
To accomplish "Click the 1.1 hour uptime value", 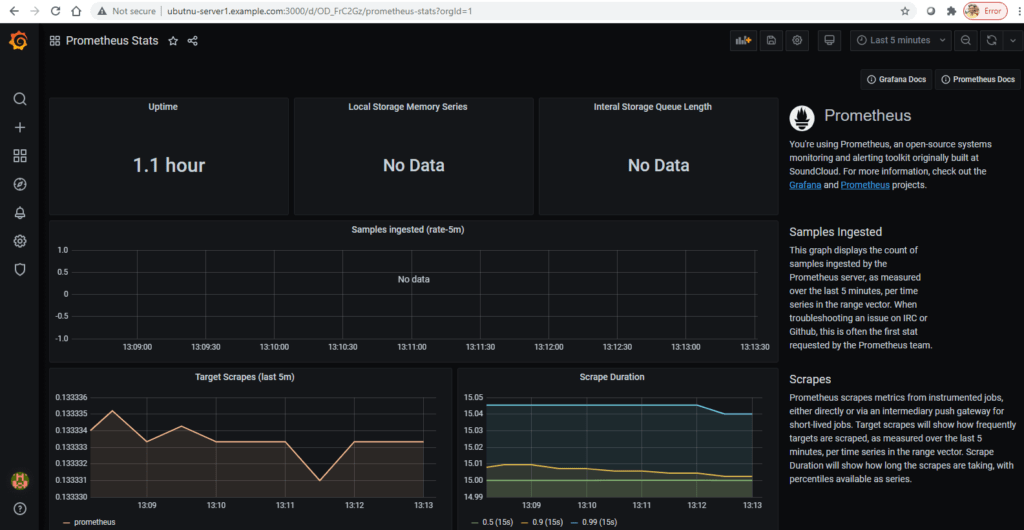I will (168, 165).
